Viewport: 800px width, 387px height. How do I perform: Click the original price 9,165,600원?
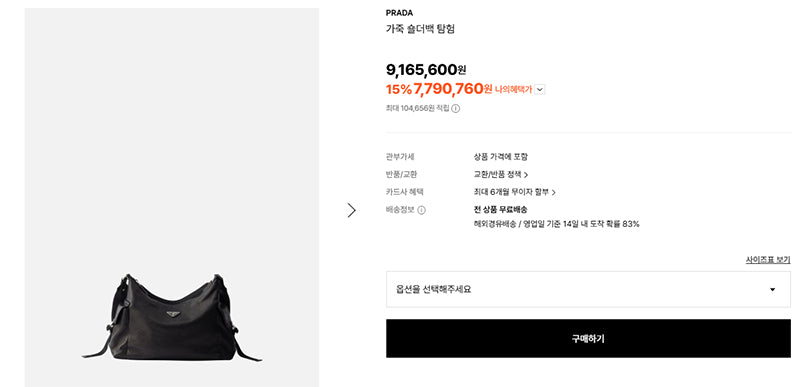426,69
